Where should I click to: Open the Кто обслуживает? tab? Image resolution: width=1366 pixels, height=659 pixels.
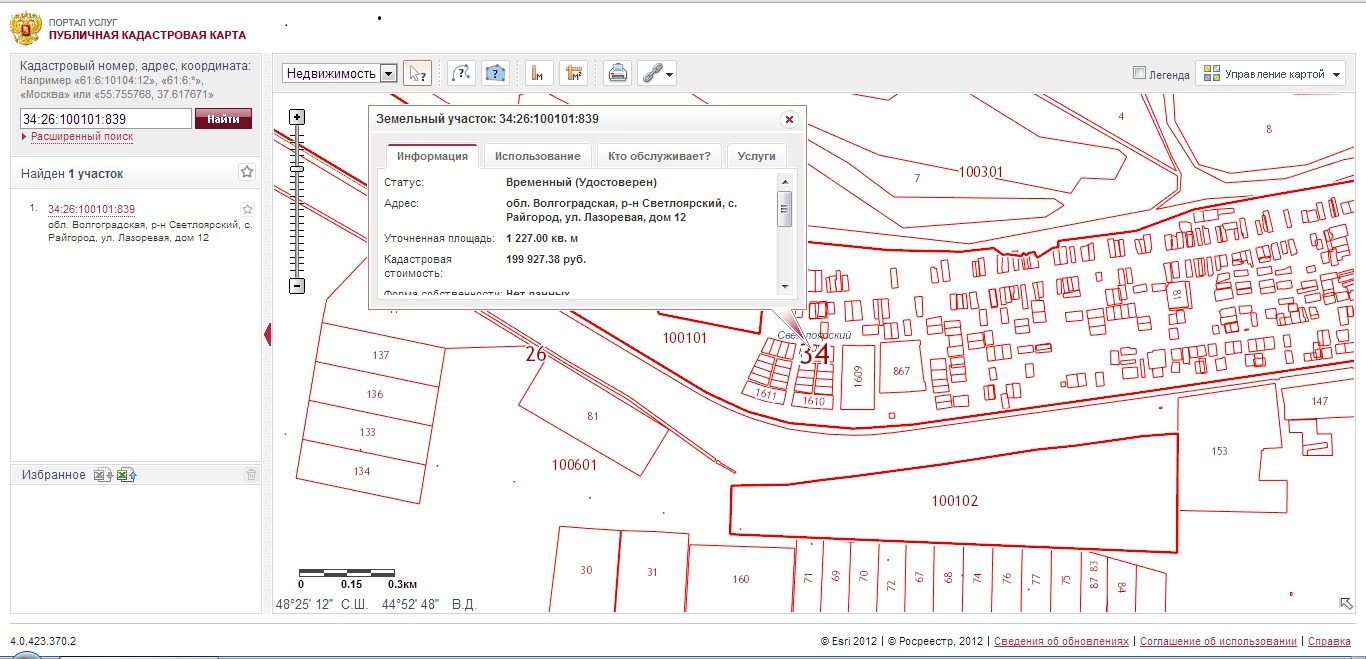(659, 156)
